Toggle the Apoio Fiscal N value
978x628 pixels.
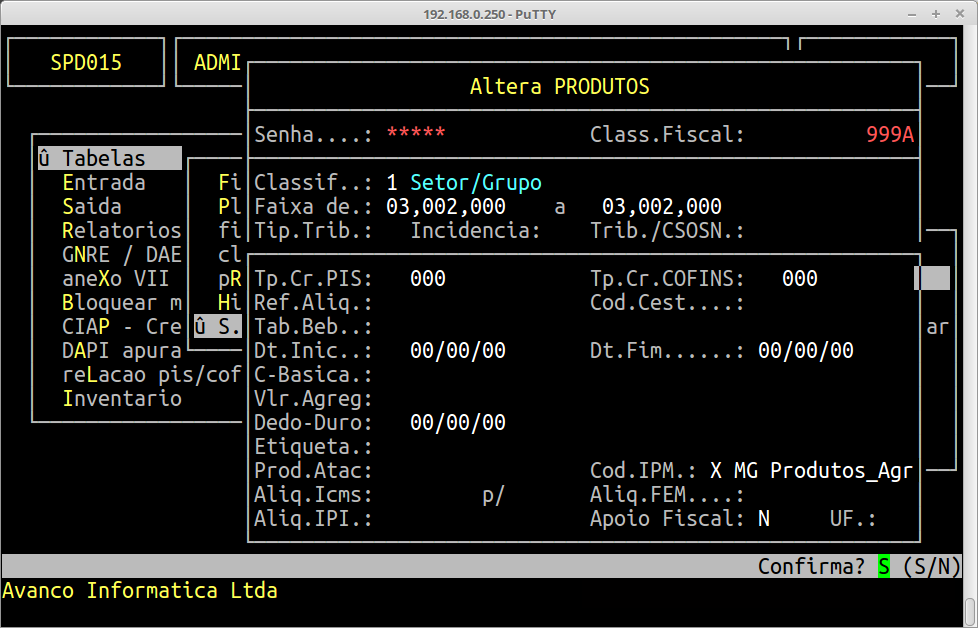(764, 519)
